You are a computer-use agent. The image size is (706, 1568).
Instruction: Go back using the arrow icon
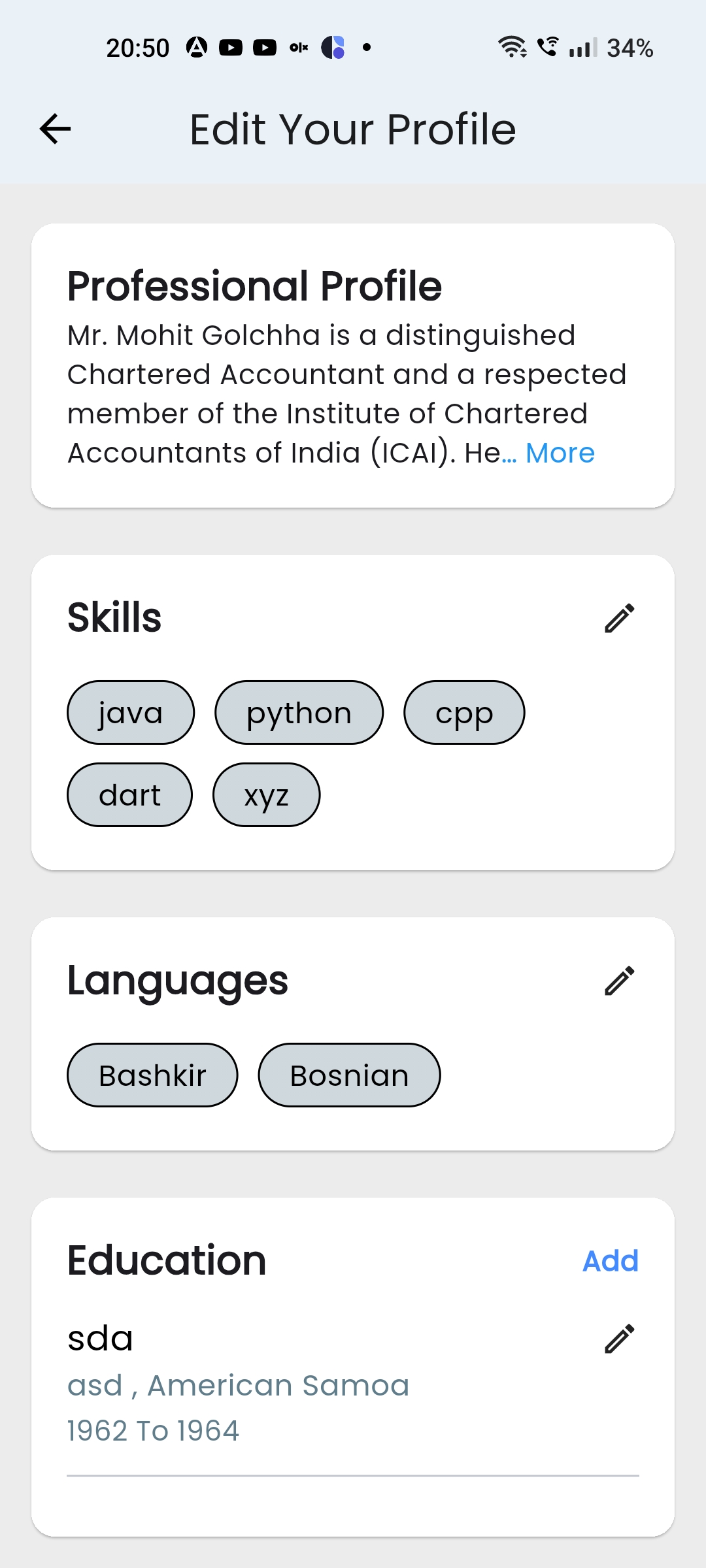coord(55,129)
